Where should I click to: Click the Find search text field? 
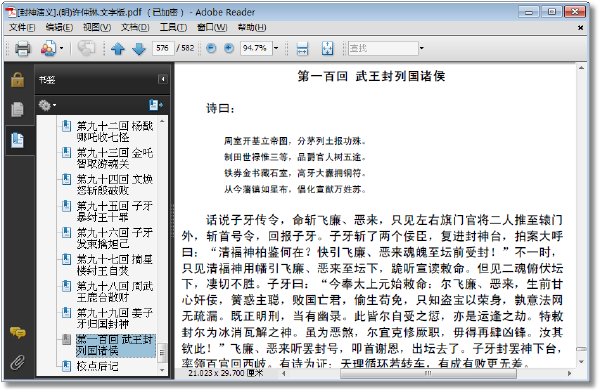(x=383, y=48)
